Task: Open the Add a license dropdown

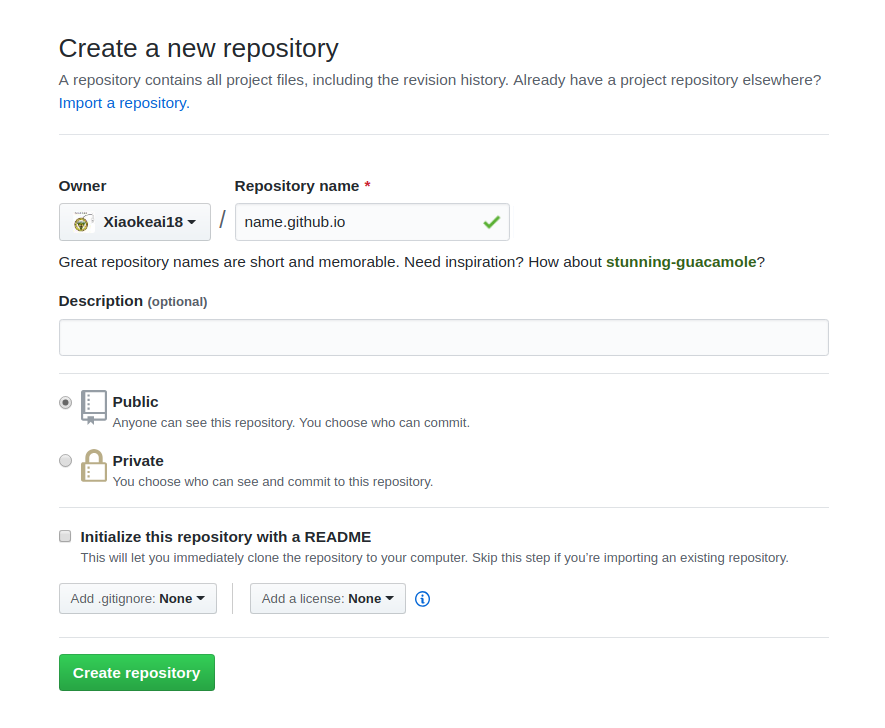Action: tap(328, 599)
